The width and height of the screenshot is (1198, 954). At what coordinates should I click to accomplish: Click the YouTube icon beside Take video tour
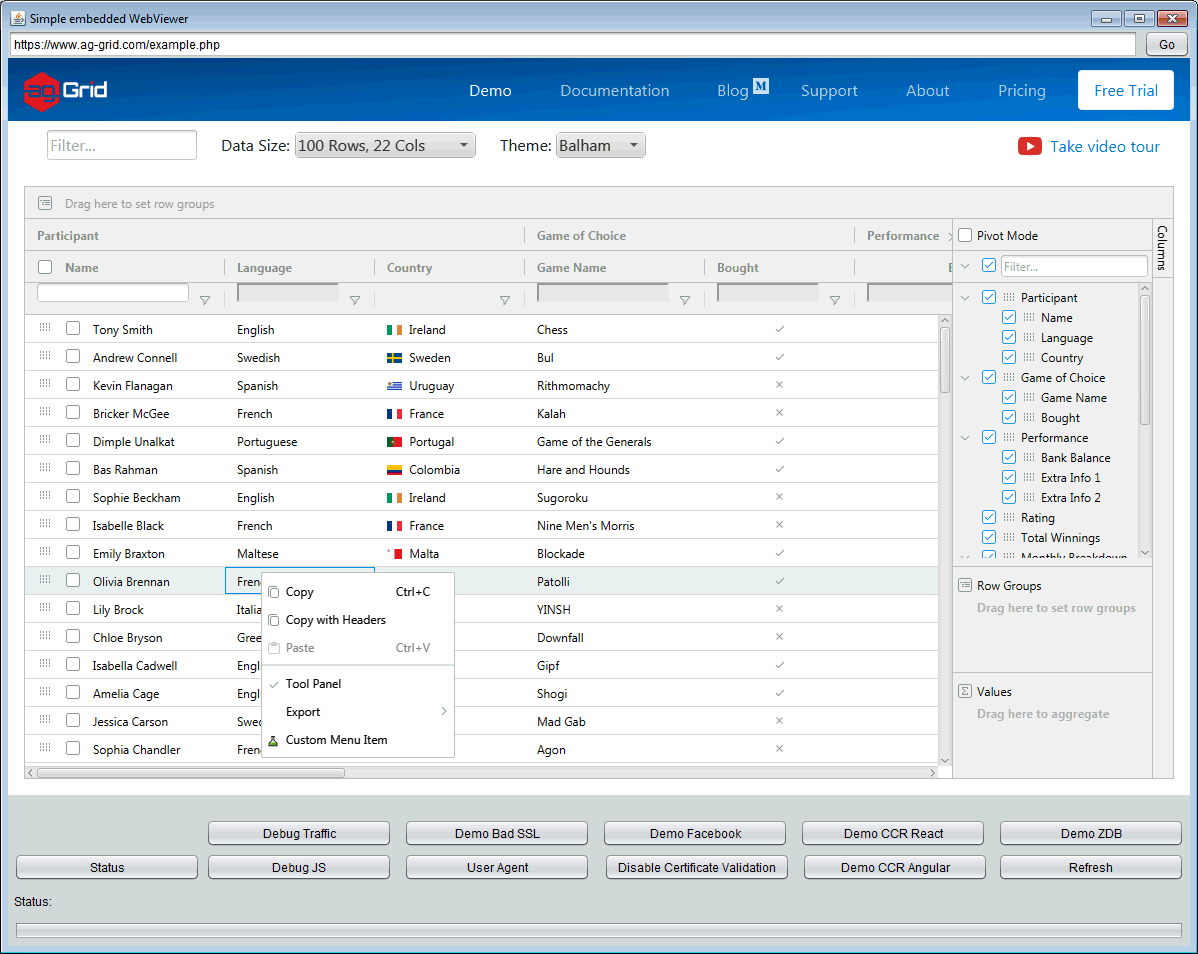click(x=1029, y=146)
